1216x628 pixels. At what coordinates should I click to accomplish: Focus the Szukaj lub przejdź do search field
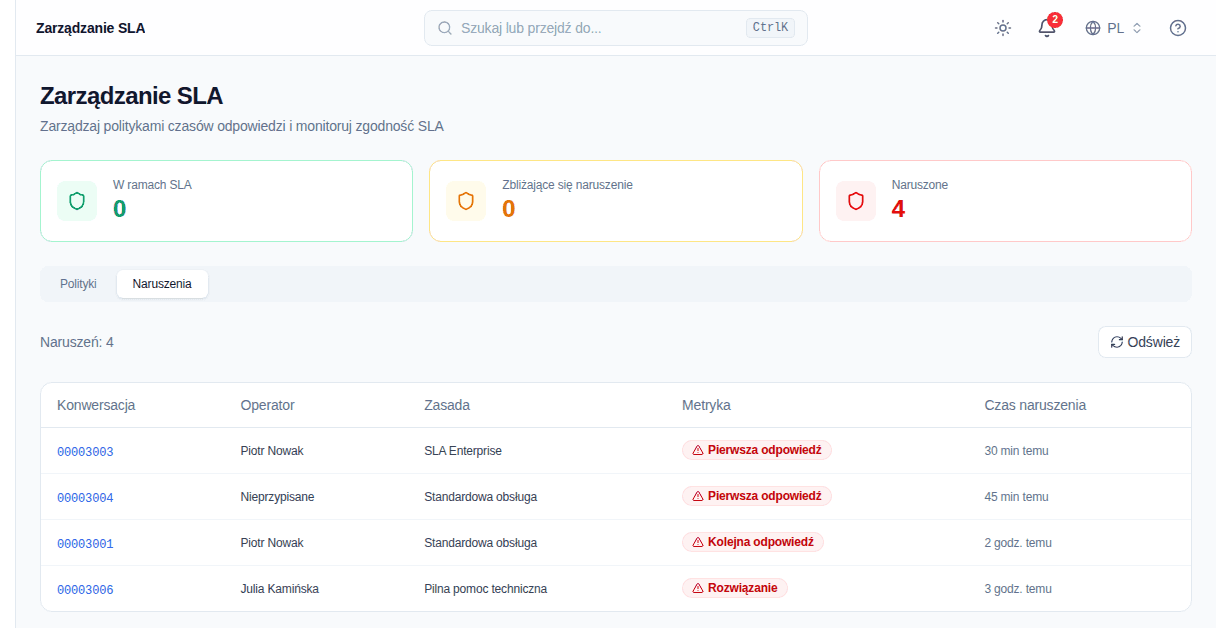pyautogui.click(x=616, y=28)
